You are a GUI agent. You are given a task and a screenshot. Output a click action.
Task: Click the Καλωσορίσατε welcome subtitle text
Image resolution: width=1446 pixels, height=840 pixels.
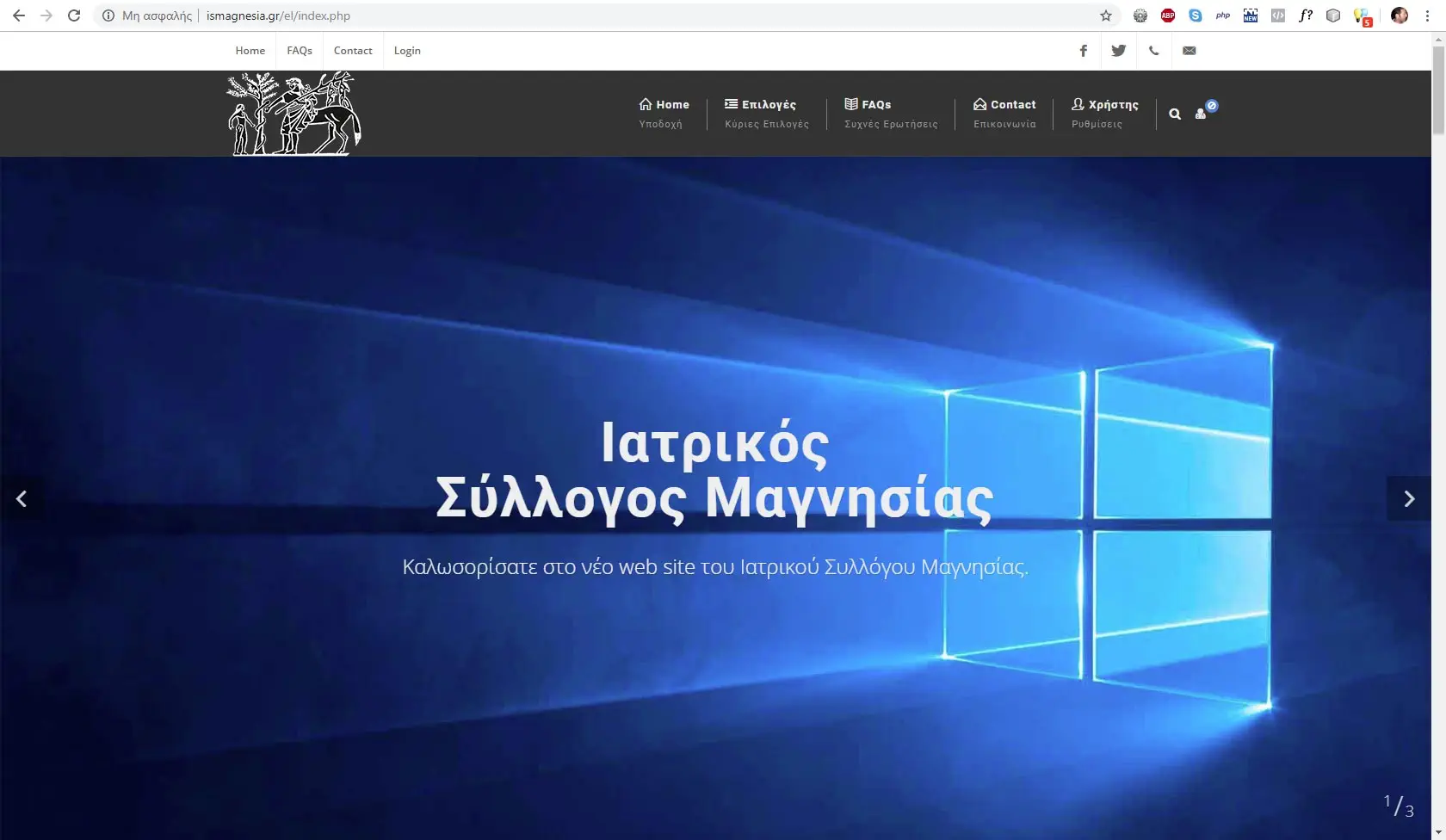tap(715, 567)
